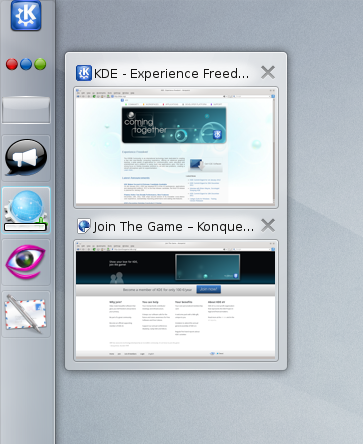Click the red dot of Activities icon
Image resolution: width=363 pixels, height=444 pixels.
(12, 64)
